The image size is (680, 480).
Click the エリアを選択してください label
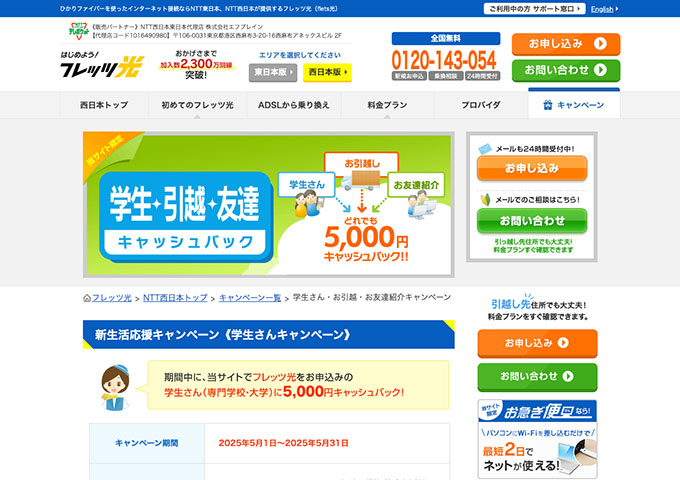[x=300, y=55]
